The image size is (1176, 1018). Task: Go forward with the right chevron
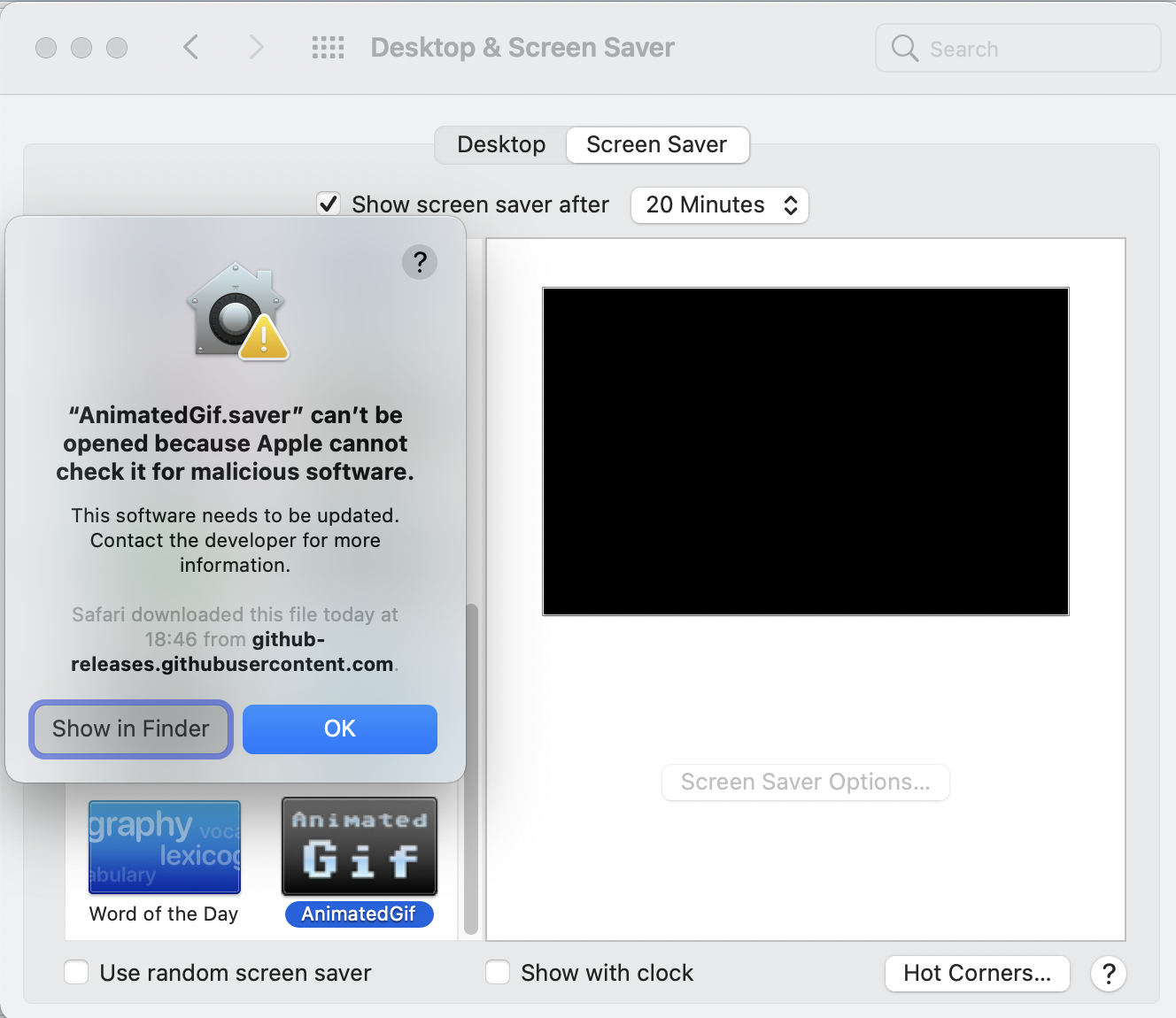click(x=256, y=47)
